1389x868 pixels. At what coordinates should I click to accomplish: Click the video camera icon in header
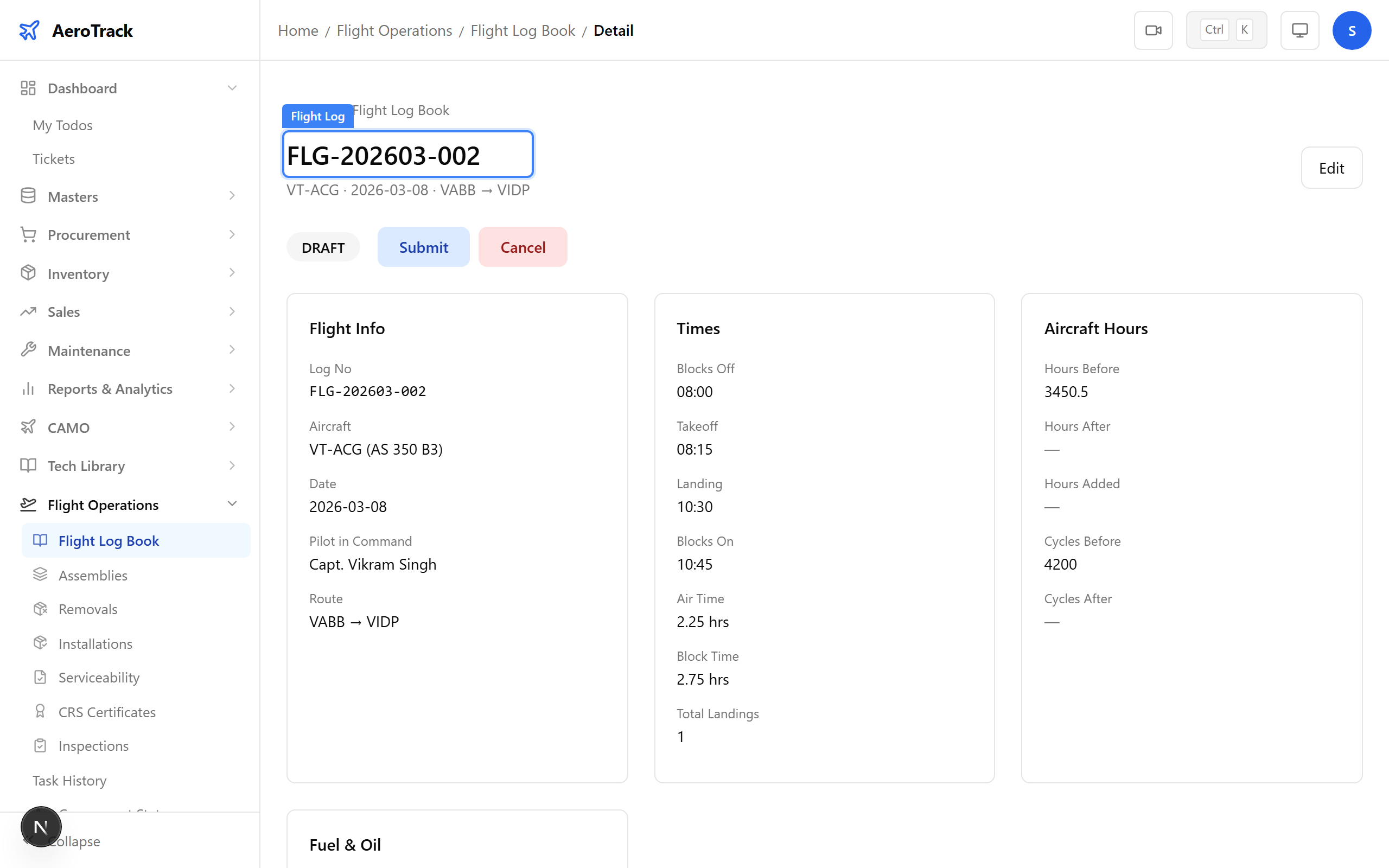1154,29
